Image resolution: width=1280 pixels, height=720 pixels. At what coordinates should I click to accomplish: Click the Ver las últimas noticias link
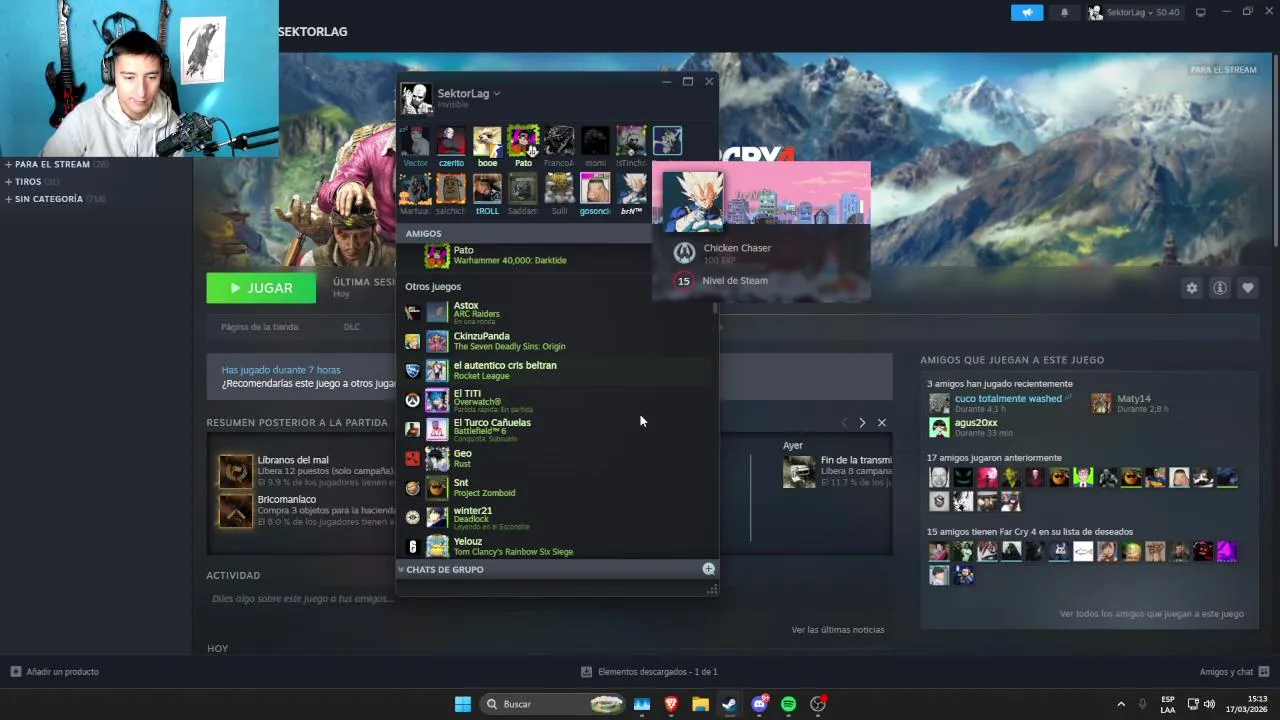(838, 630)
